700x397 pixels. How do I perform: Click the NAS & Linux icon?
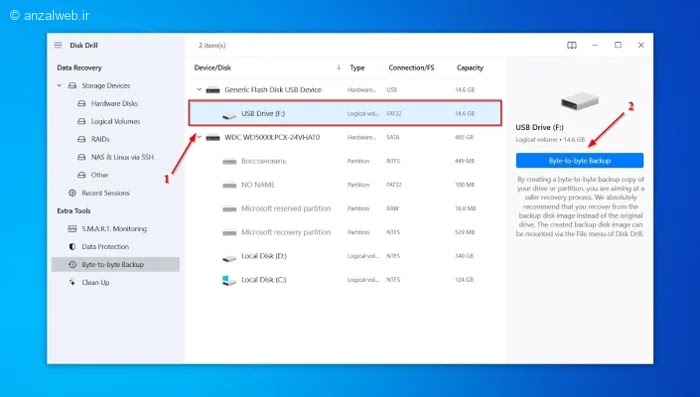[81, 157]
